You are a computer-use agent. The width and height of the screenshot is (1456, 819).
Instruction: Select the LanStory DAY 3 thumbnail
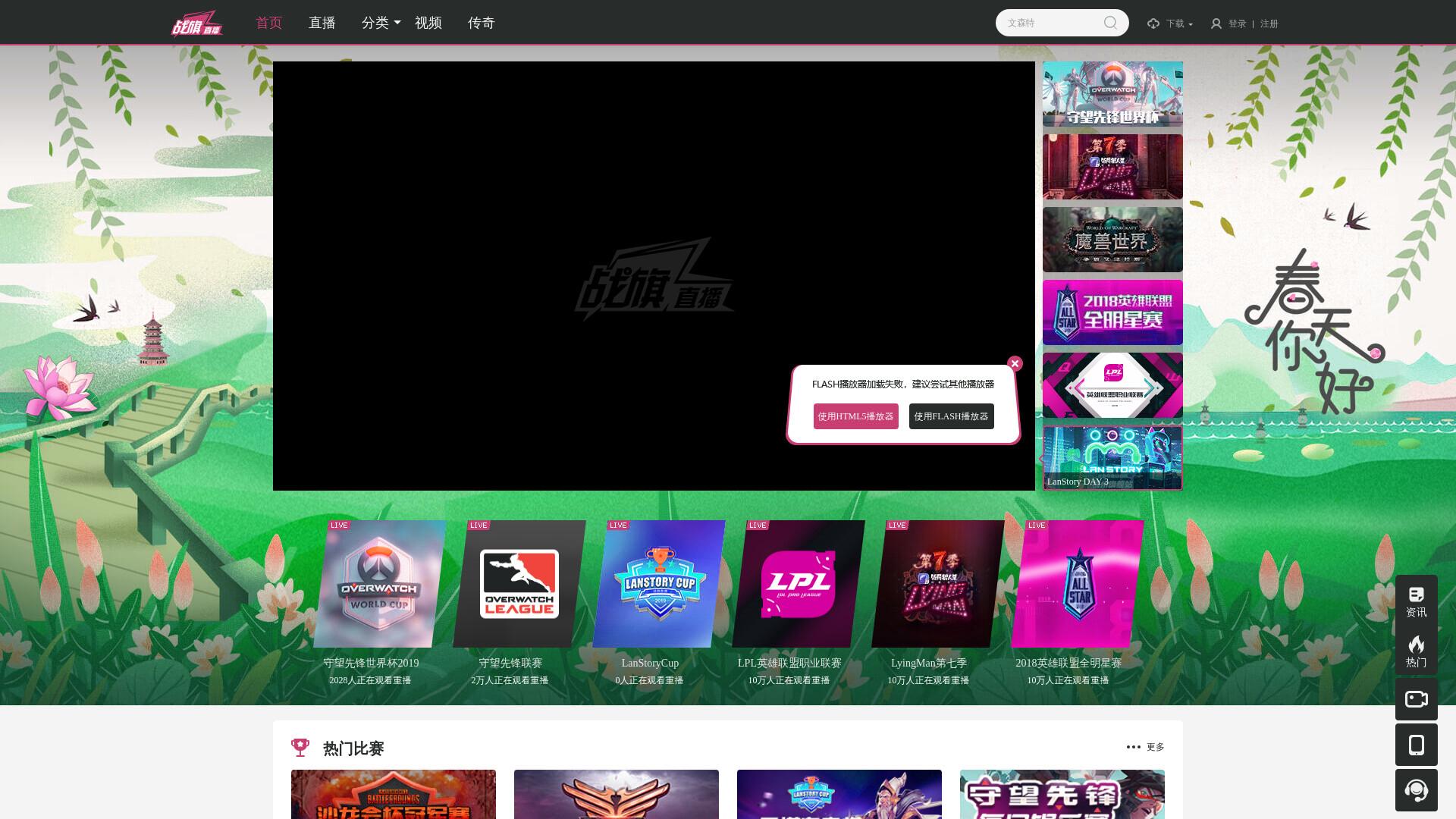pos(1112,458)
